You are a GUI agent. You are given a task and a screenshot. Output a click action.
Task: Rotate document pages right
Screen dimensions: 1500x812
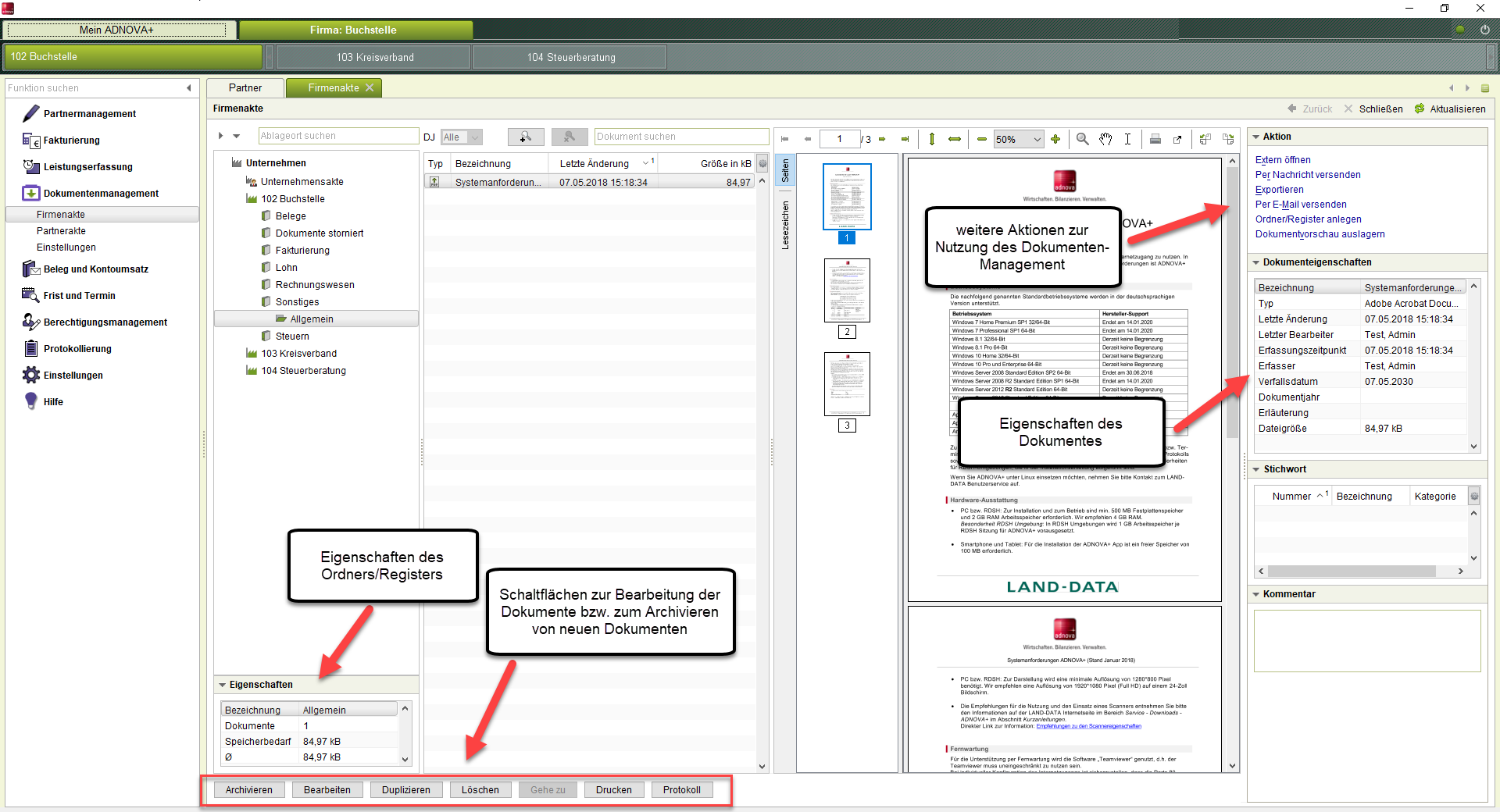click(x=1228, y=139)
